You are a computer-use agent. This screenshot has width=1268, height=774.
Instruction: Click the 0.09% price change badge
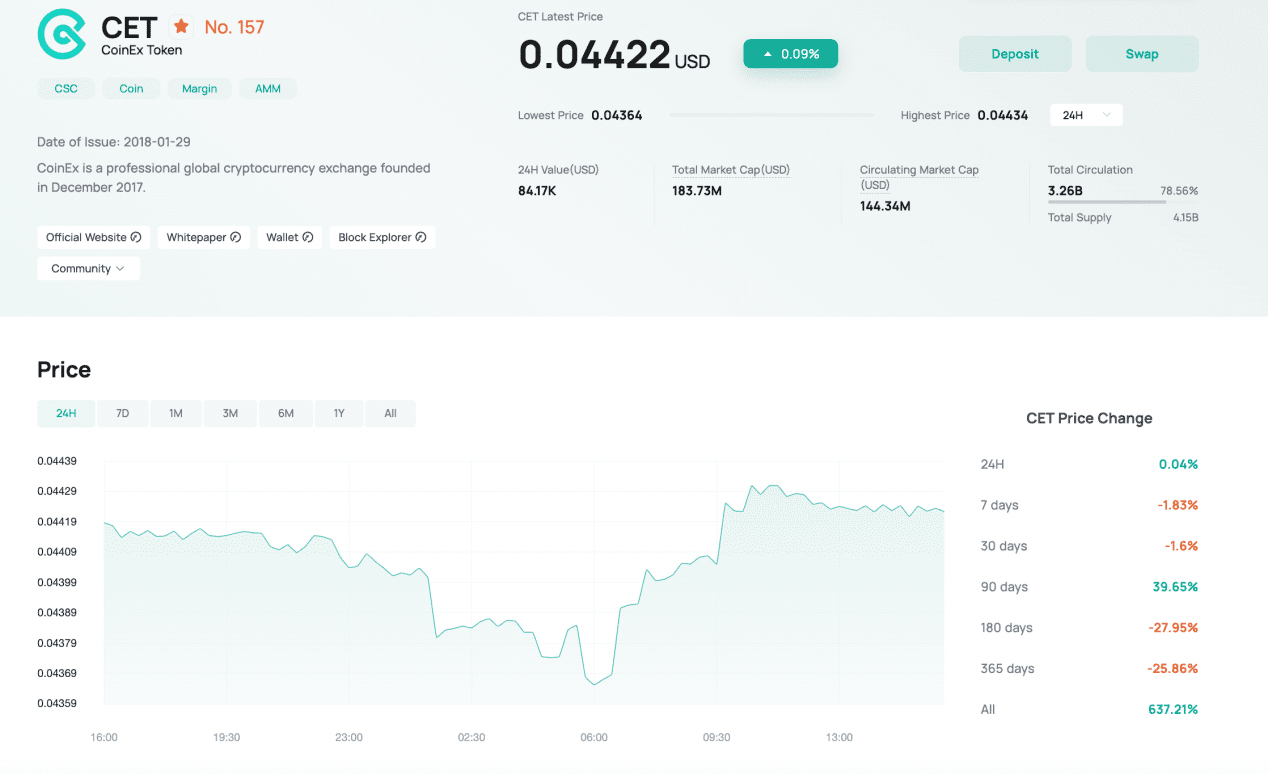click(790, 54)
